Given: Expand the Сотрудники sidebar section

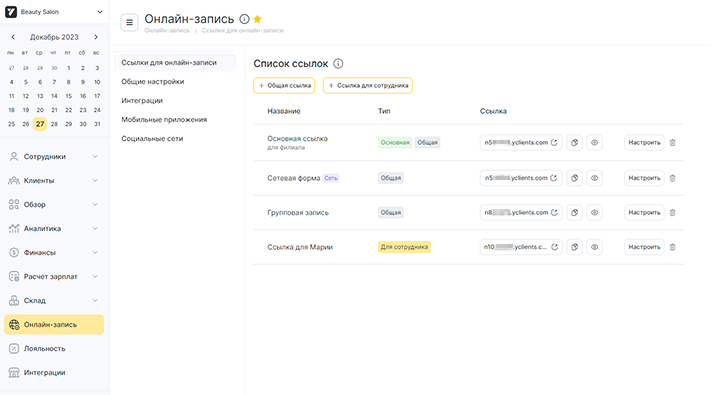Looking at the screenshot, I should click(x=54, y=157).
